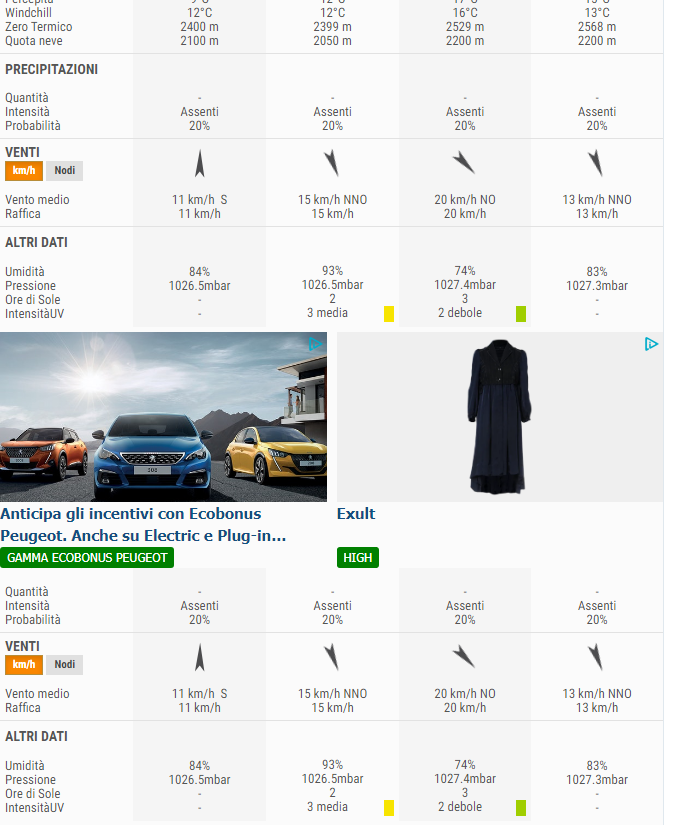
Task: Select '93%' humidity value above the ads
Action: (332, 271)
